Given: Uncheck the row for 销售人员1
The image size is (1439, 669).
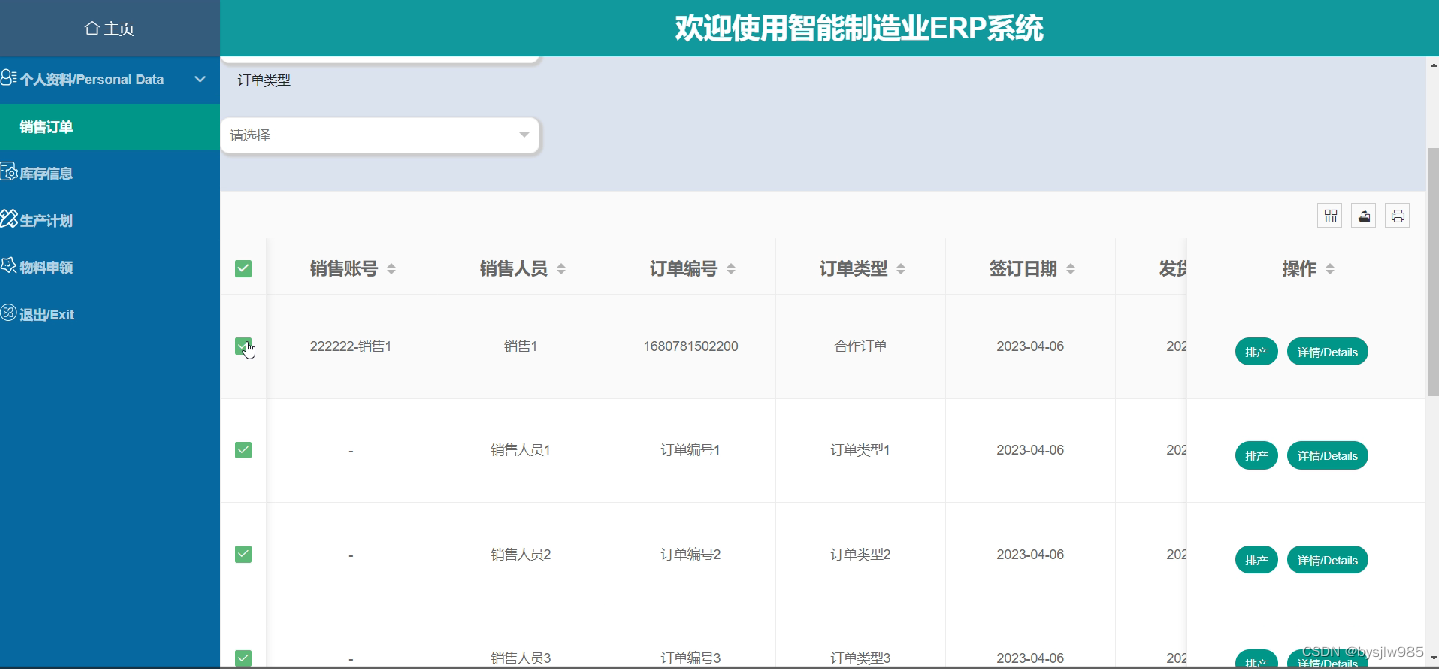Looking at the screenshot, I should click(x=243, y=450).
